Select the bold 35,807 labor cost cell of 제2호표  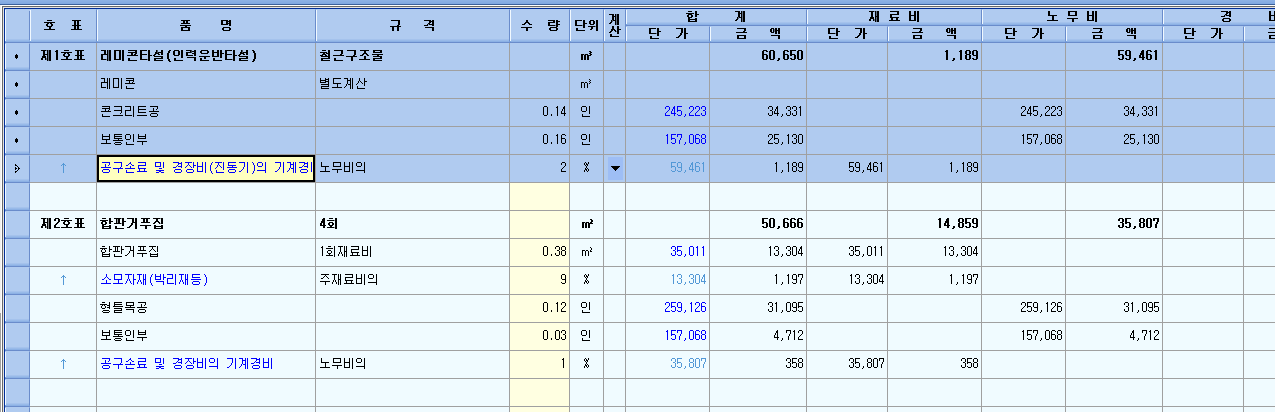pyautogui.click(x=1114, y=224)
